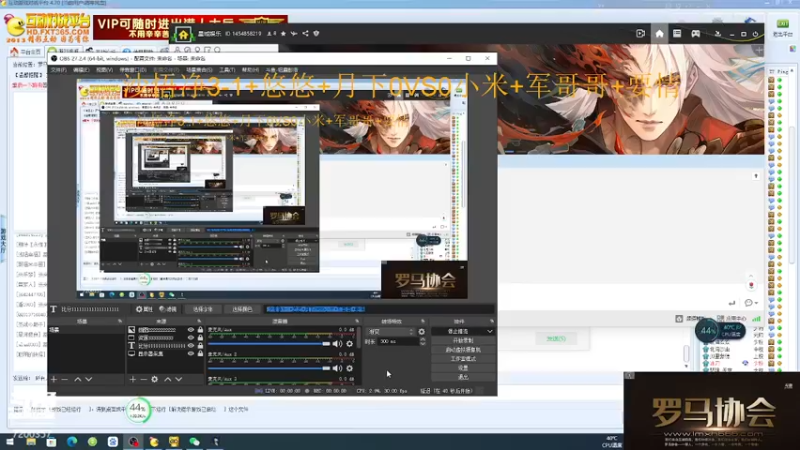Pop out the sources dock panel icon

pyautogui.click(x=199, y=321)
